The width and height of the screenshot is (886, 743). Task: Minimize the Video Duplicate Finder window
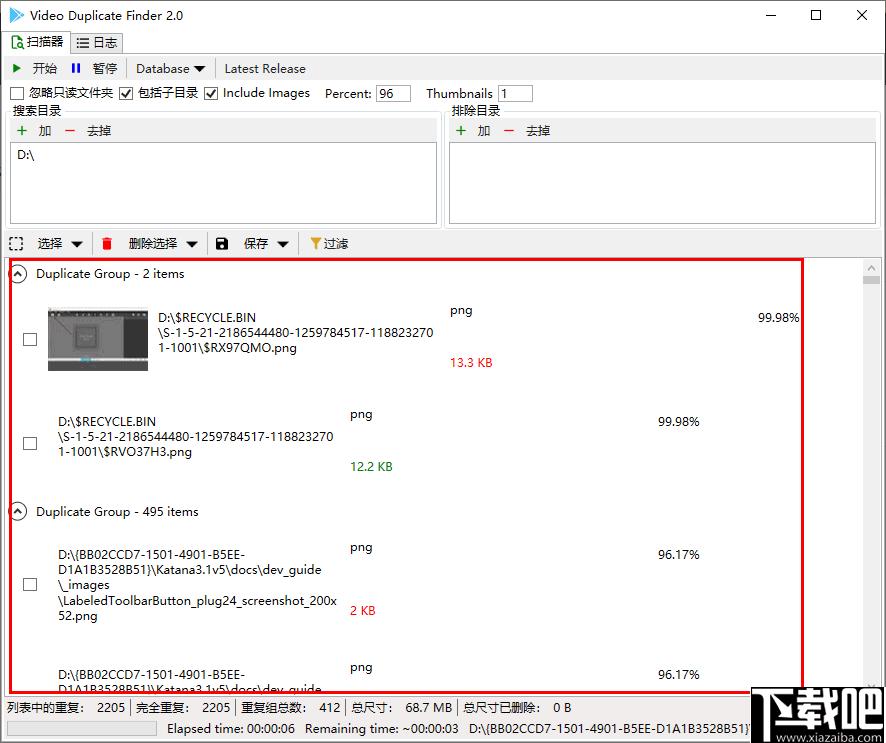point(771,15)
